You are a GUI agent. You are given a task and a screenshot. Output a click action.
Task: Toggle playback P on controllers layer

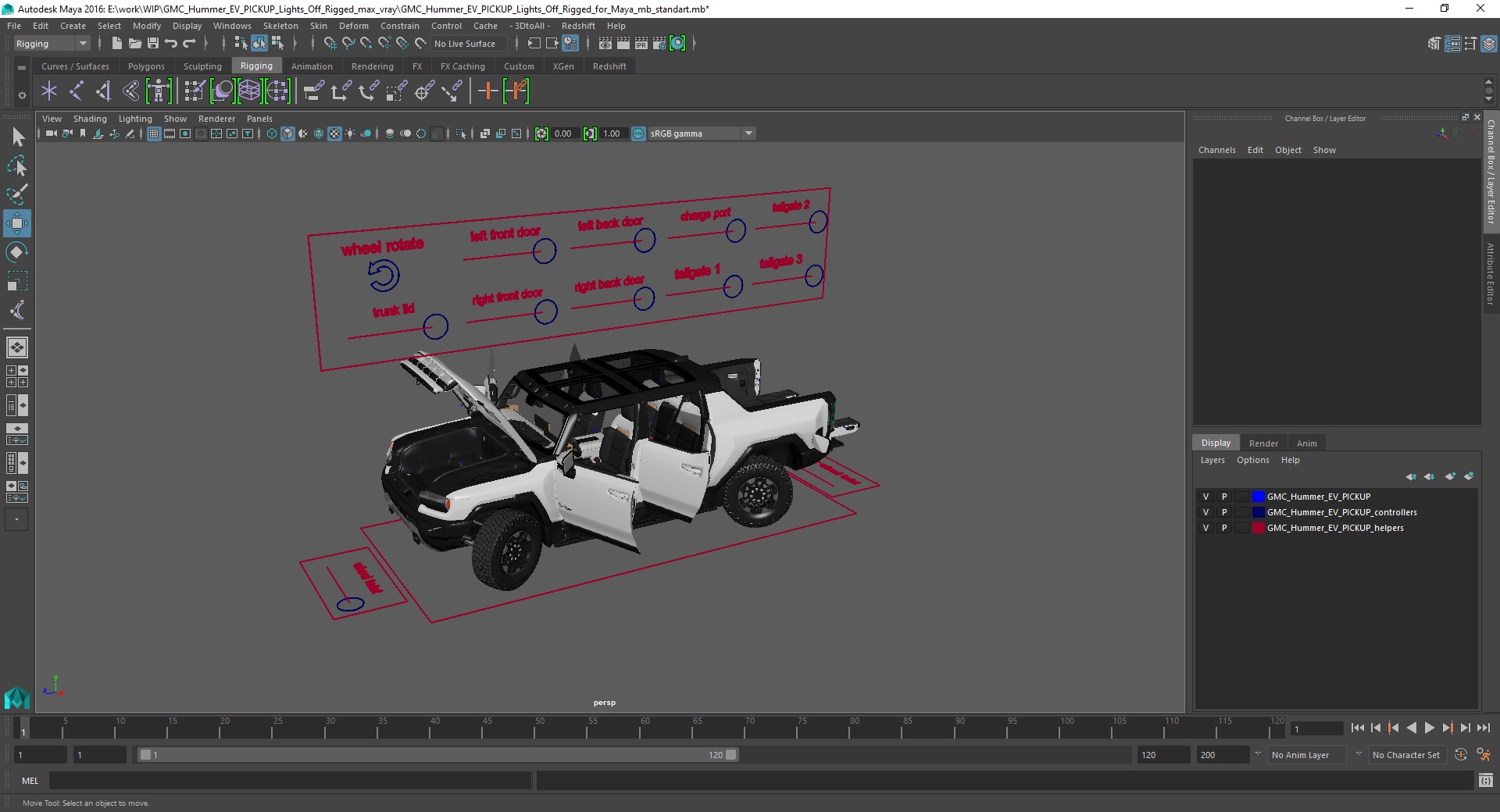click(1224, 512)
